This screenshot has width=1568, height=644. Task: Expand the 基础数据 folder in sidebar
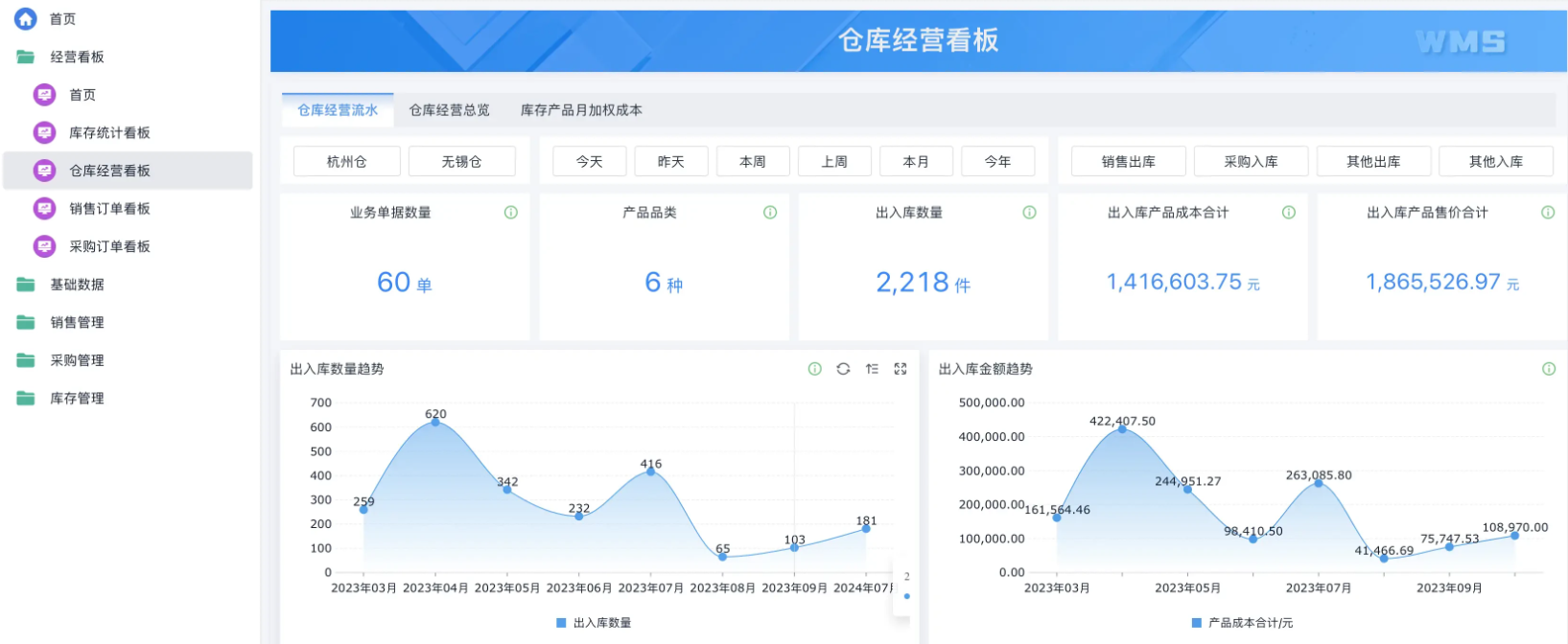(77, 285)
